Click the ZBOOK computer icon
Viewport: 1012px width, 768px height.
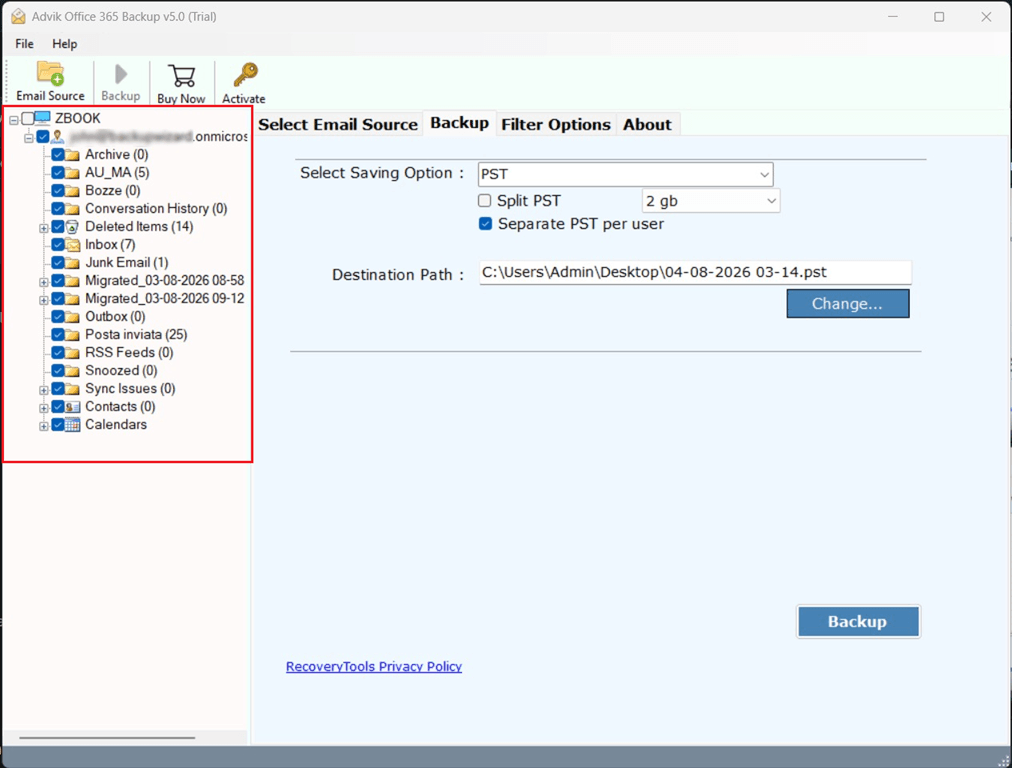coord(43,117)
